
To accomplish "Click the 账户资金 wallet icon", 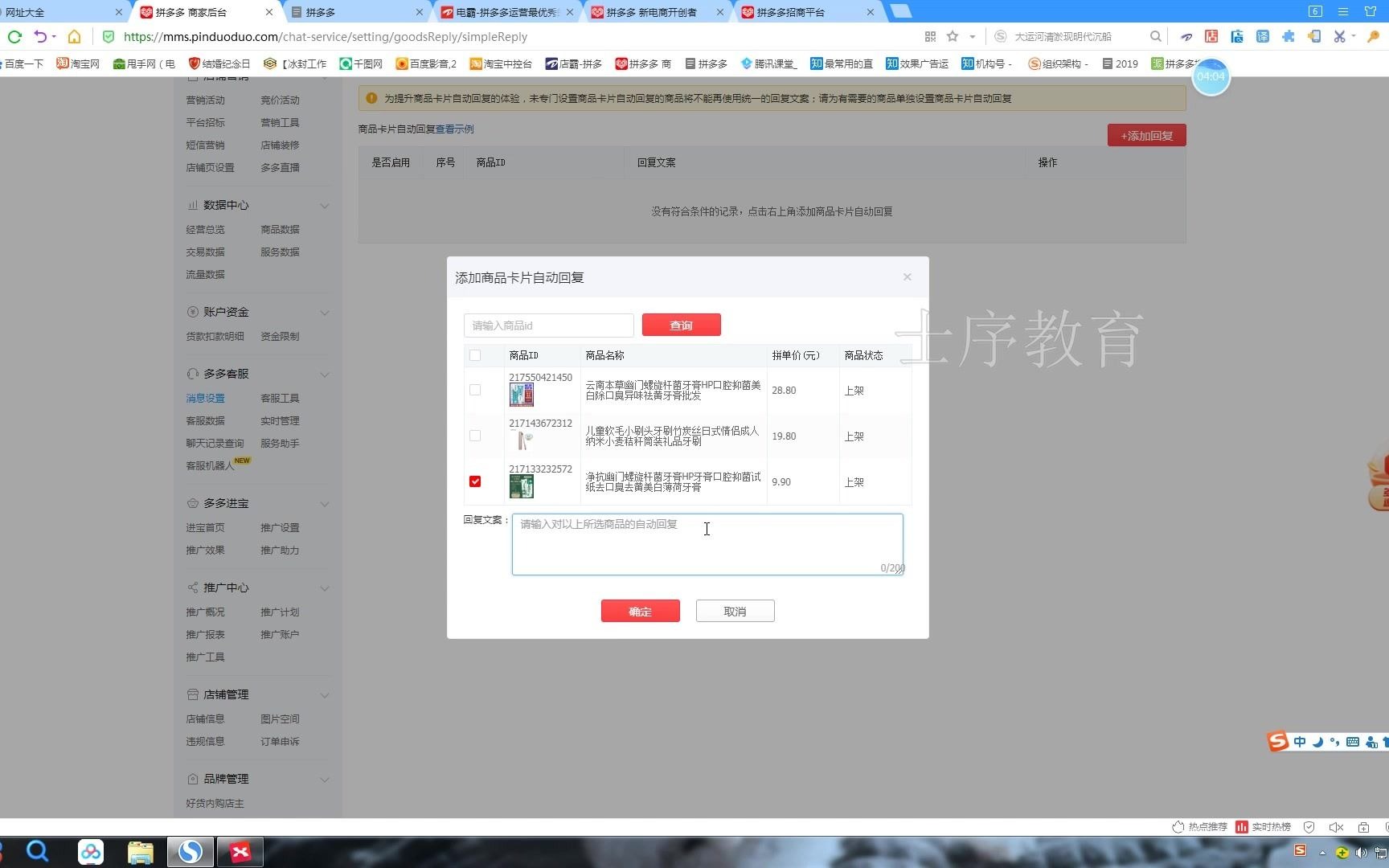I will [x=192, y=312].
